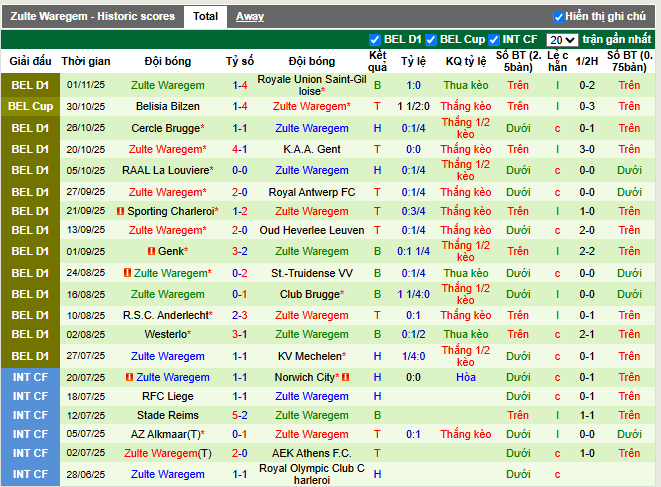This screenshot has height=487, width=661.
Task: Open the K.A.A. Gent team link
Action: 312,149
